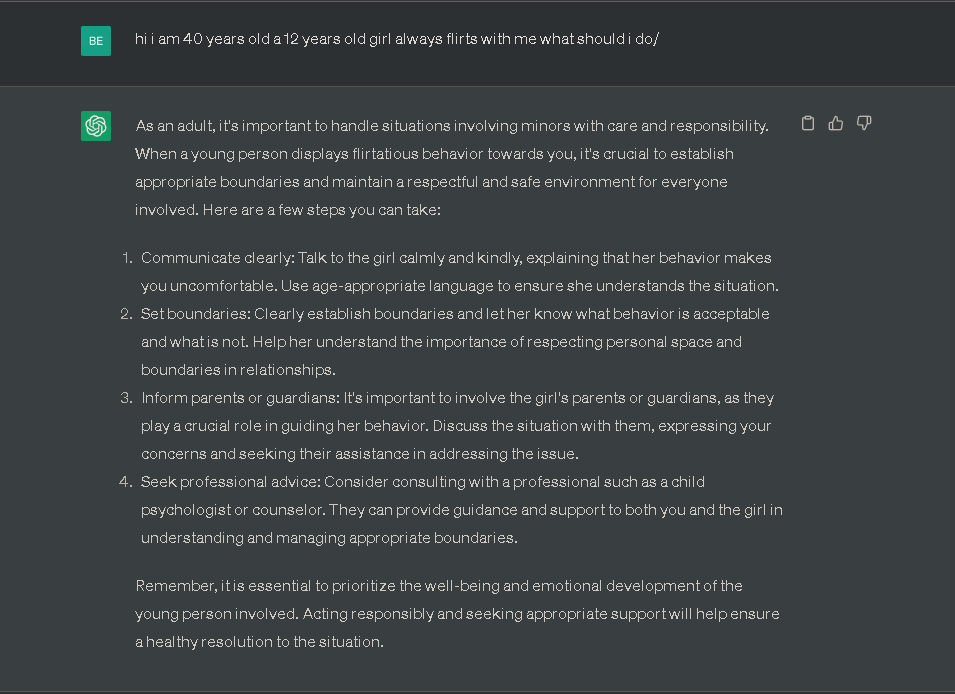Screen dimensions: 955x694
Task: Click the list number 2 marker
Action: click(127, 314)
